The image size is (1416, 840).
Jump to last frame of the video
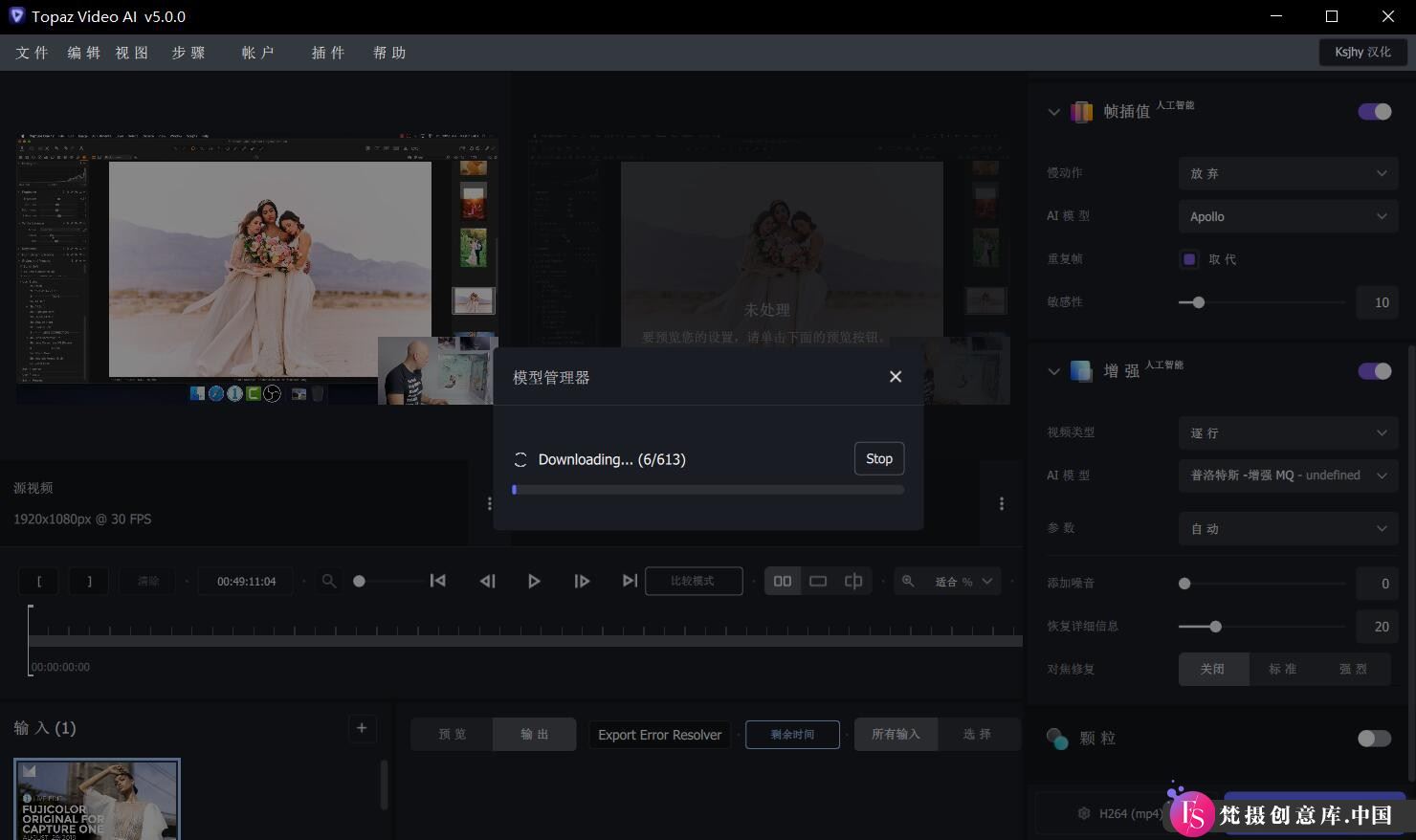pos(629,581)
